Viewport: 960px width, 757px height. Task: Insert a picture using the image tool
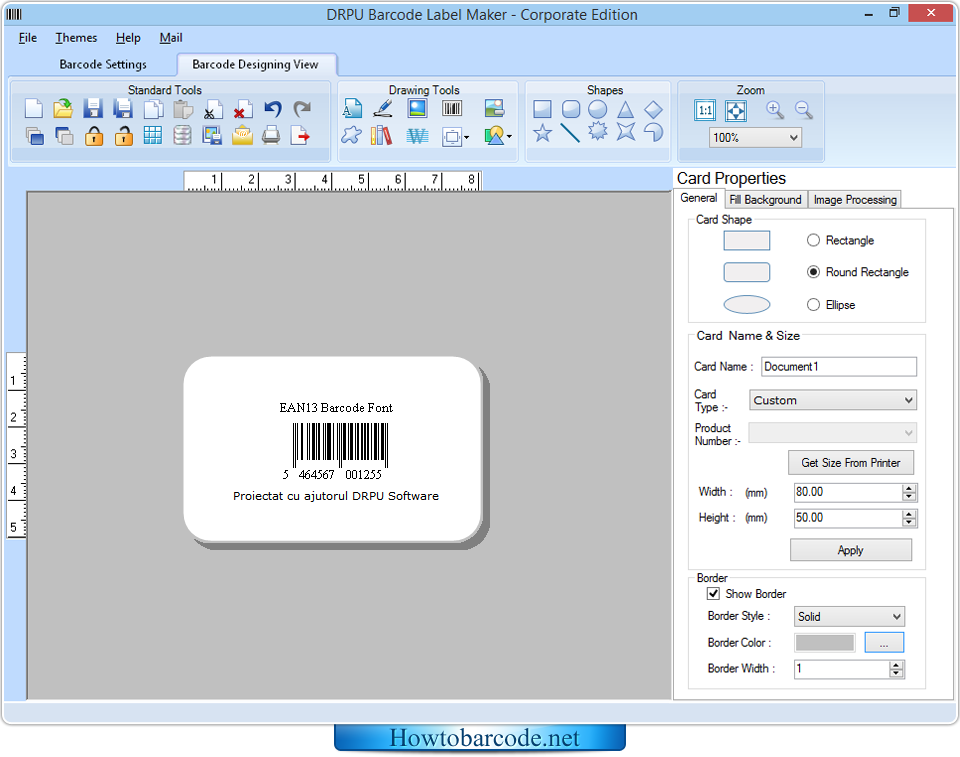pyautogui.click(x=418, y=108)
